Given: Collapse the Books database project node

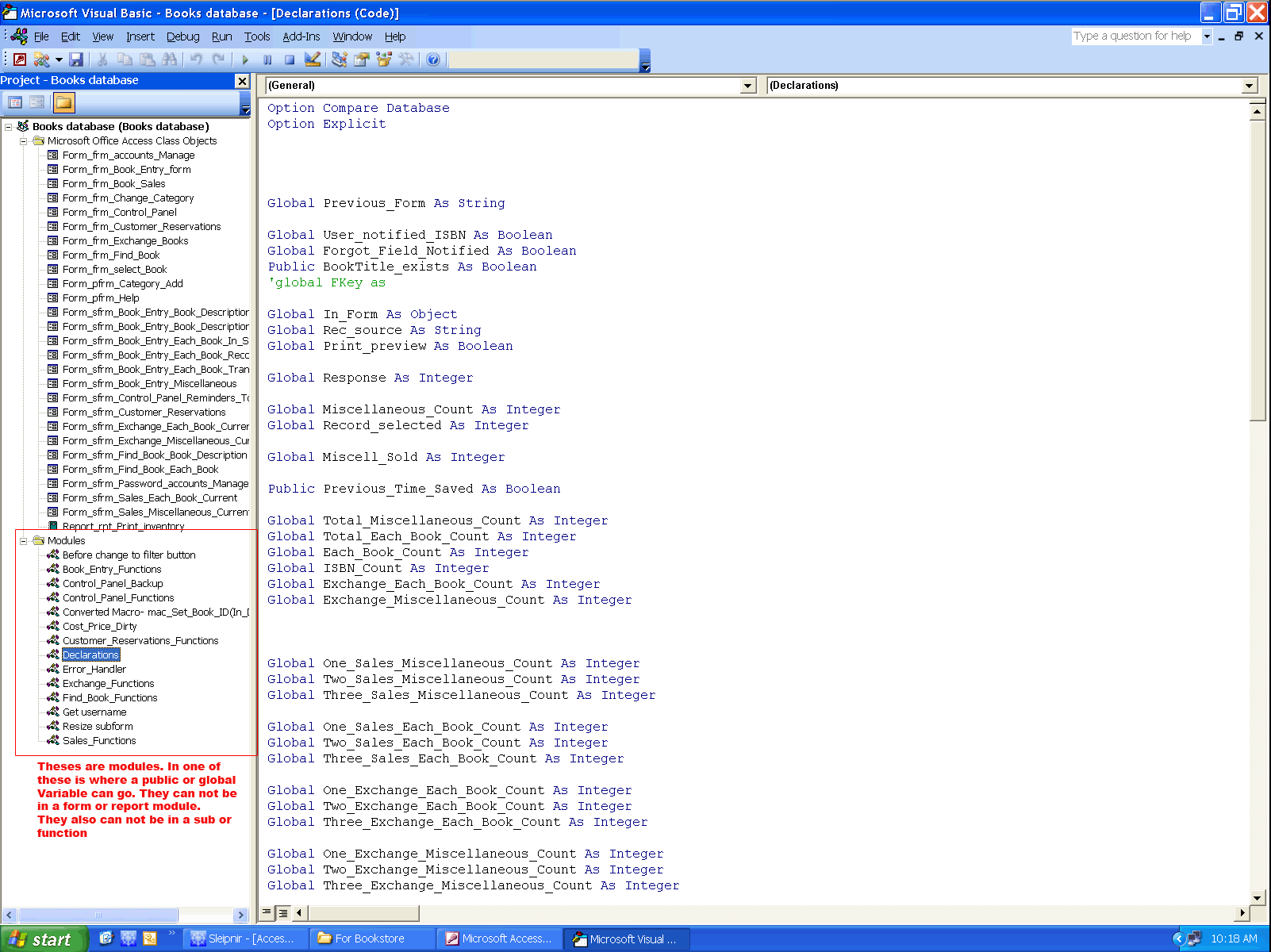Looking at the screenshot, I should pos(9,126).
